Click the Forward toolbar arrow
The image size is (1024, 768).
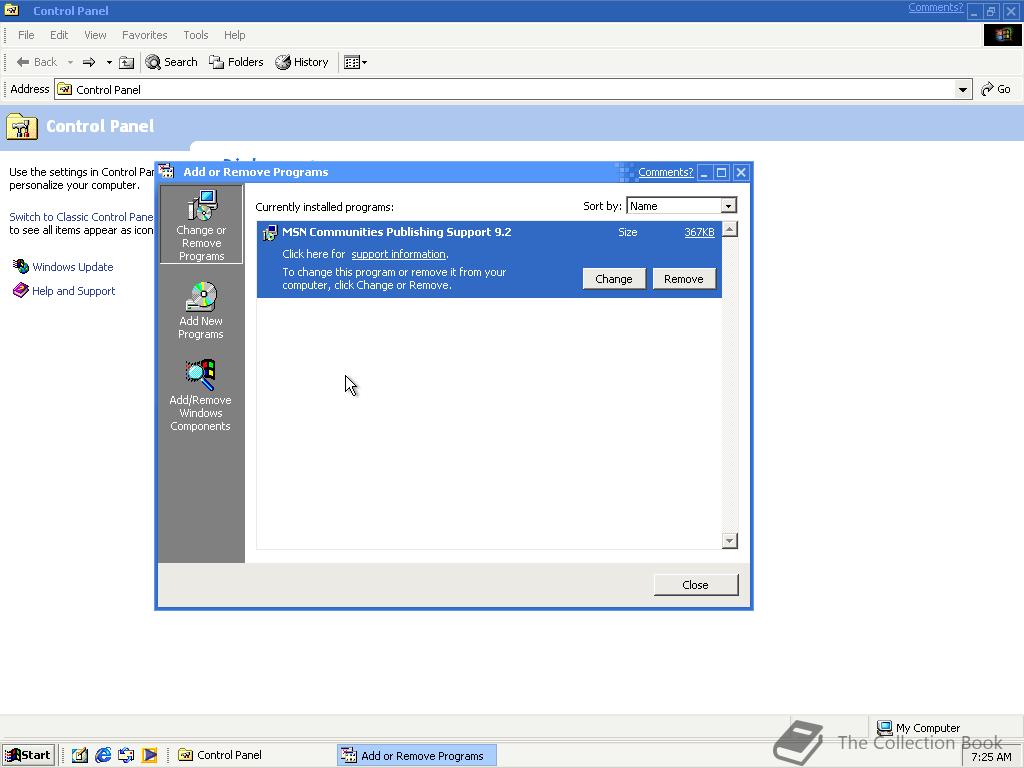89,62
